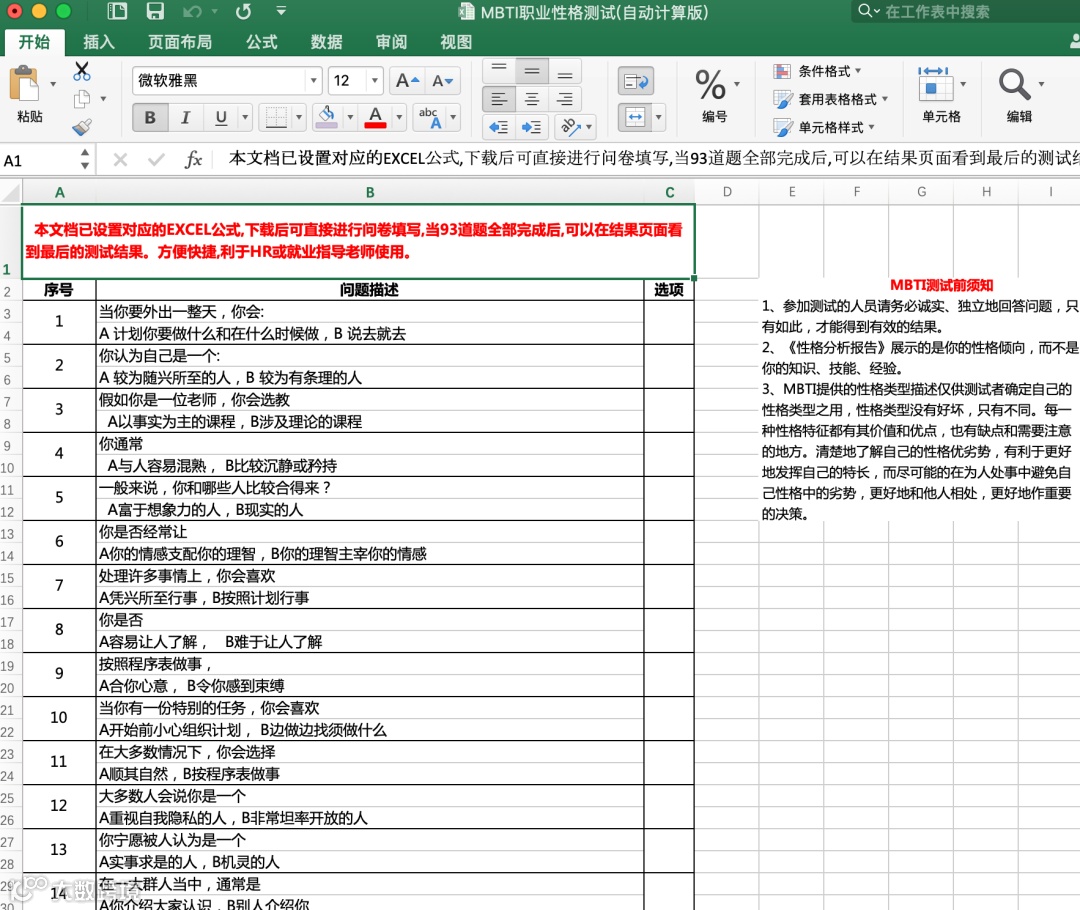Screen dimensions: 1080x910
Task: Align text left
Action: coord(499,99)
